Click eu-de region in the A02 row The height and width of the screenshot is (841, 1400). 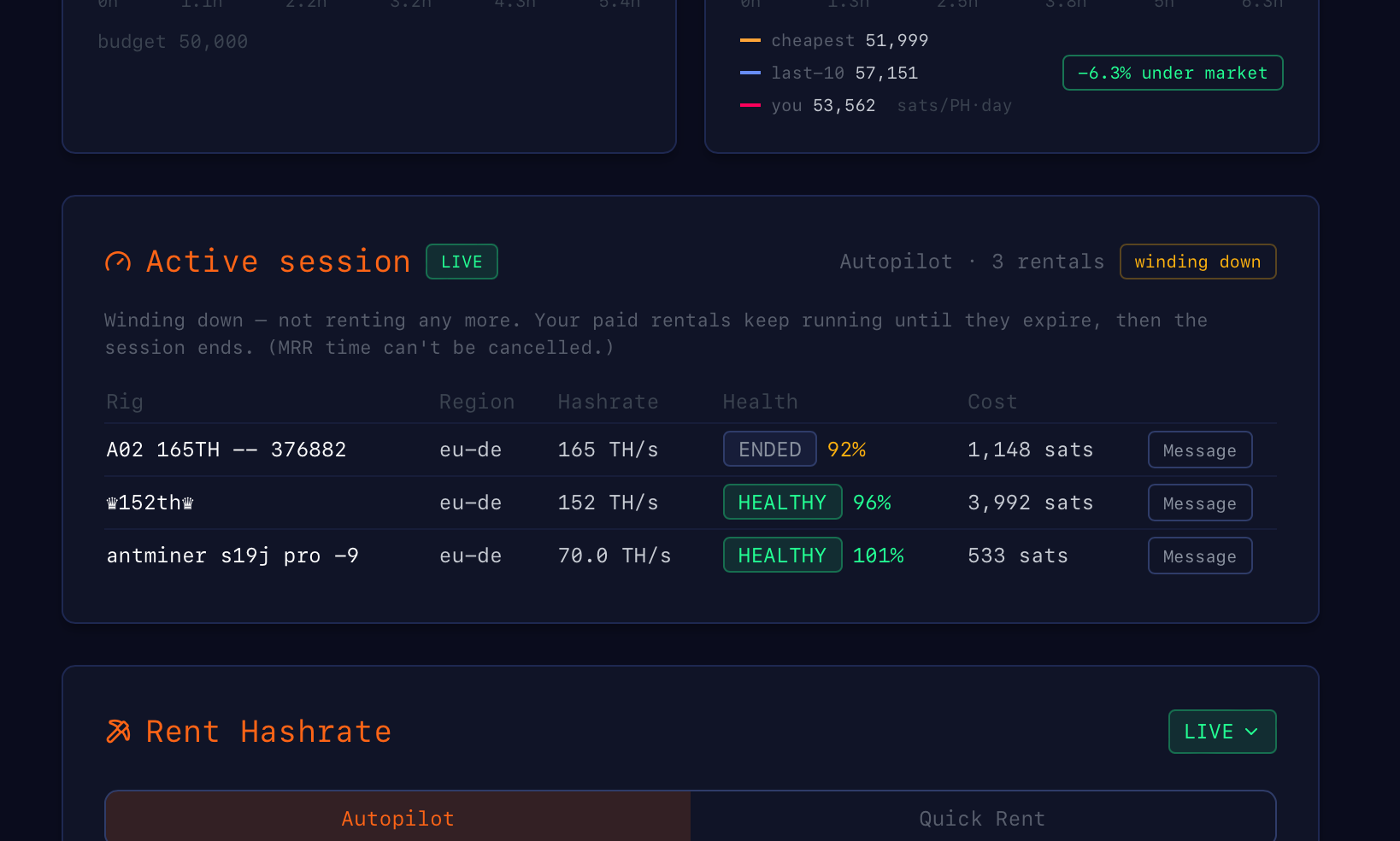pos(471,450)
